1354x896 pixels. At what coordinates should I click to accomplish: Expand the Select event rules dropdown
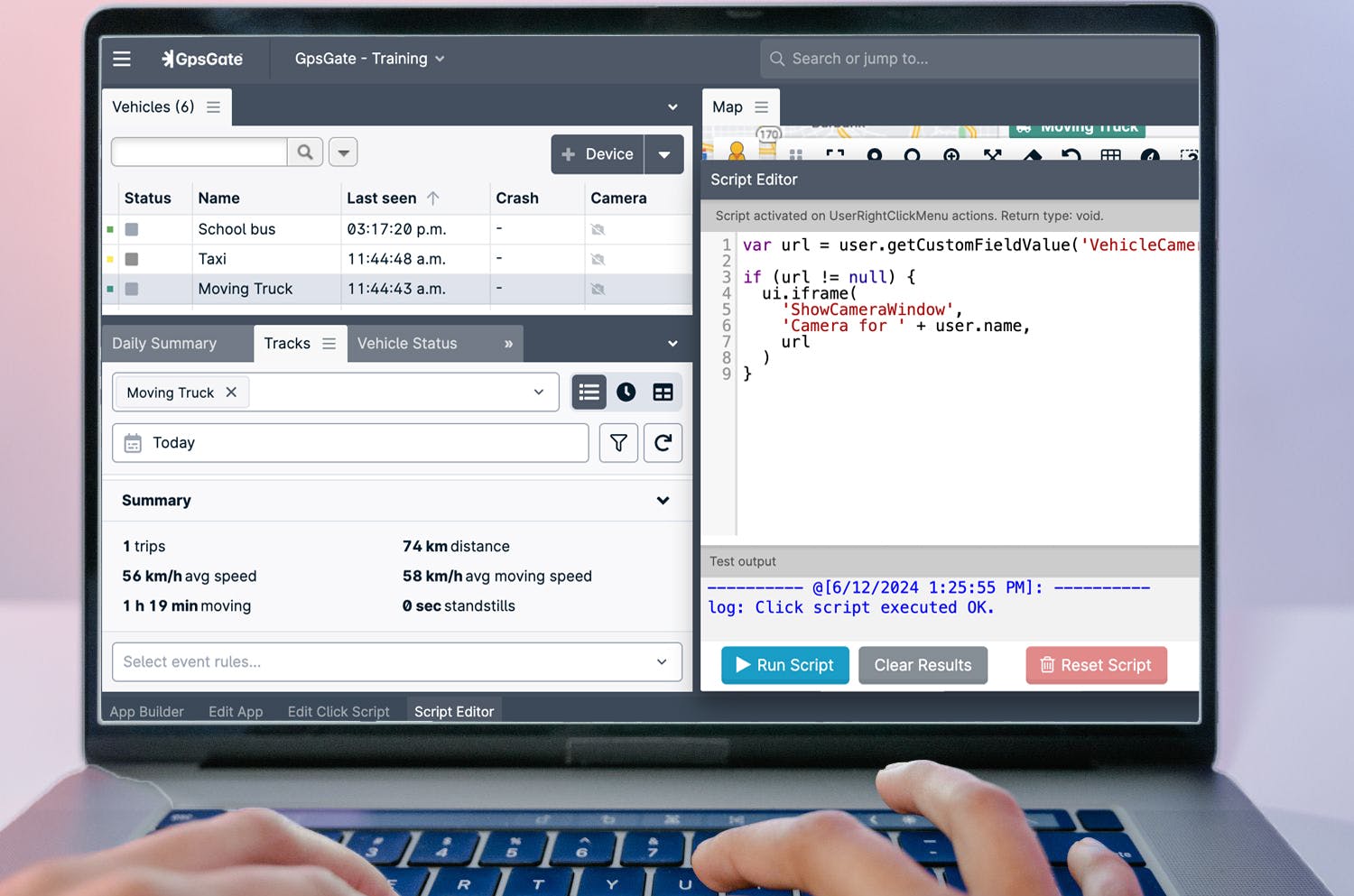660,661
